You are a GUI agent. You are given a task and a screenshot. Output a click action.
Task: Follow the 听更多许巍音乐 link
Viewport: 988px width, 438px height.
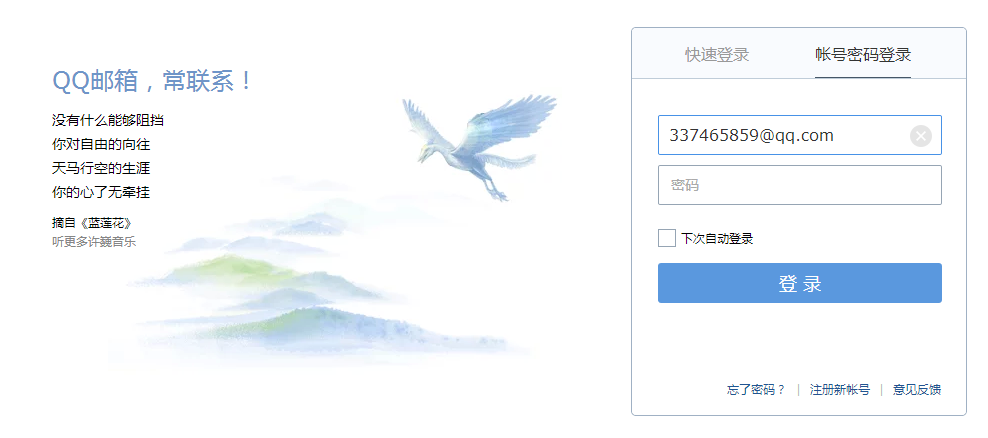[94, 241]
